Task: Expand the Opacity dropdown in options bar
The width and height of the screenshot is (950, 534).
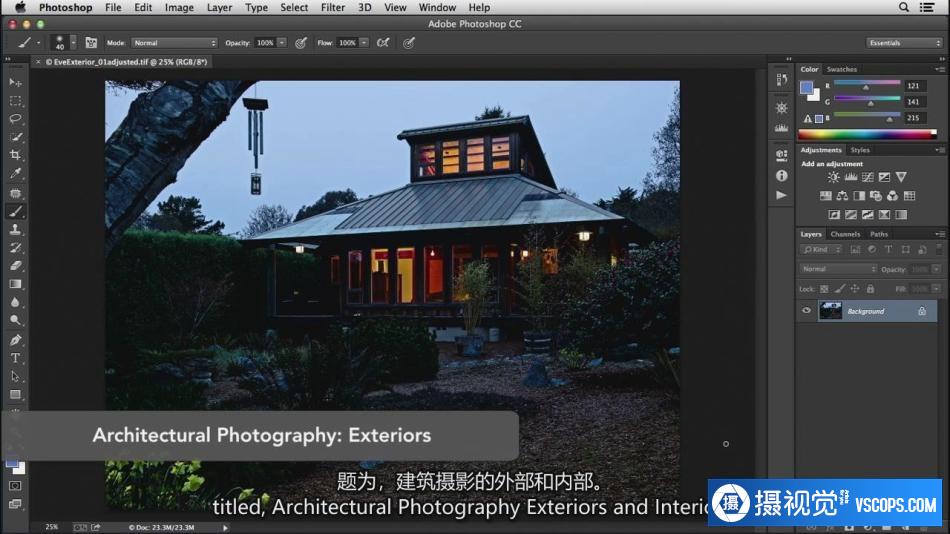Action: pos(281,43)
